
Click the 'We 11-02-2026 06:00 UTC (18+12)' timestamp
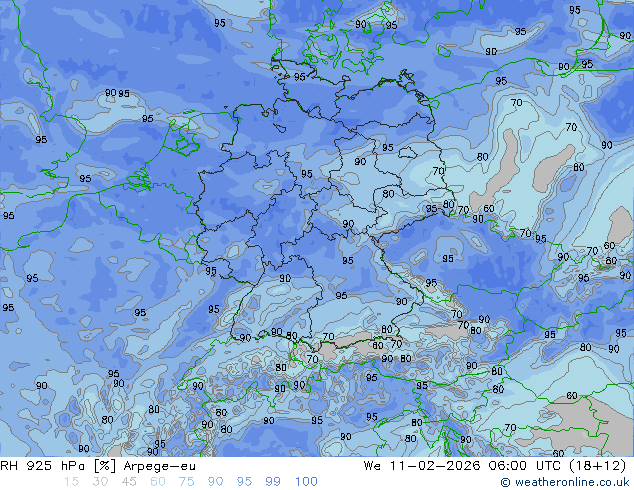(x=495, y=466)
